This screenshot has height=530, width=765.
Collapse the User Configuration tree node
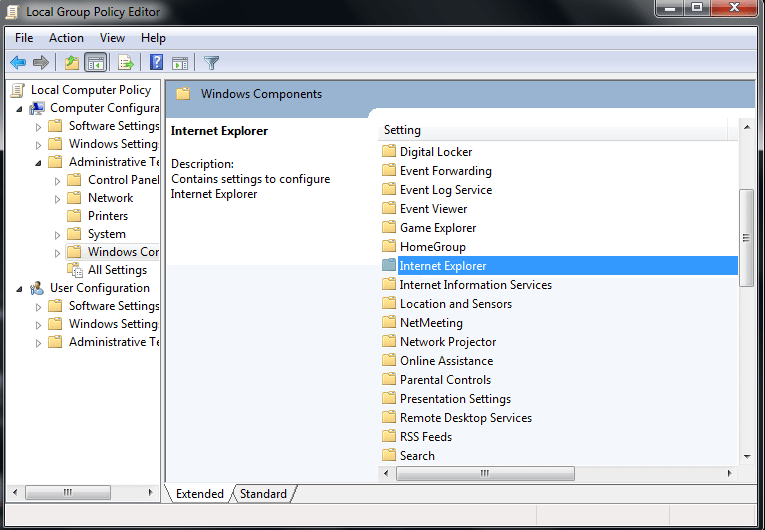[19, 289]
